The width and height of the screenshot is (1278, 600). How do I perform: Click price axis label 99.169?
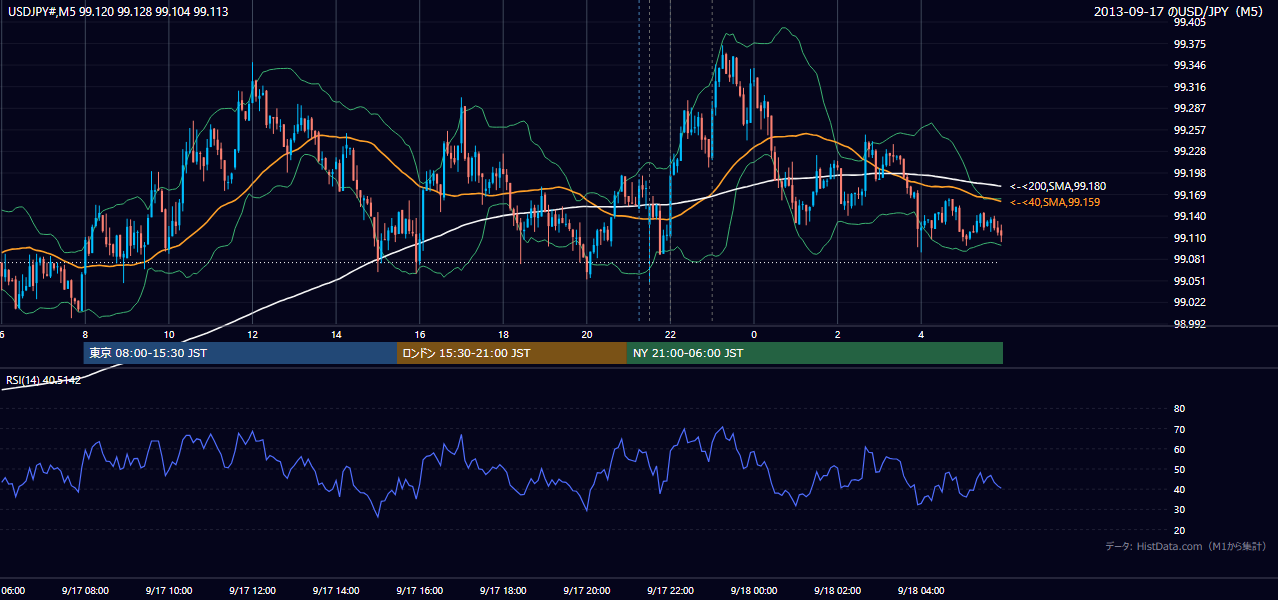[1189, 195]
